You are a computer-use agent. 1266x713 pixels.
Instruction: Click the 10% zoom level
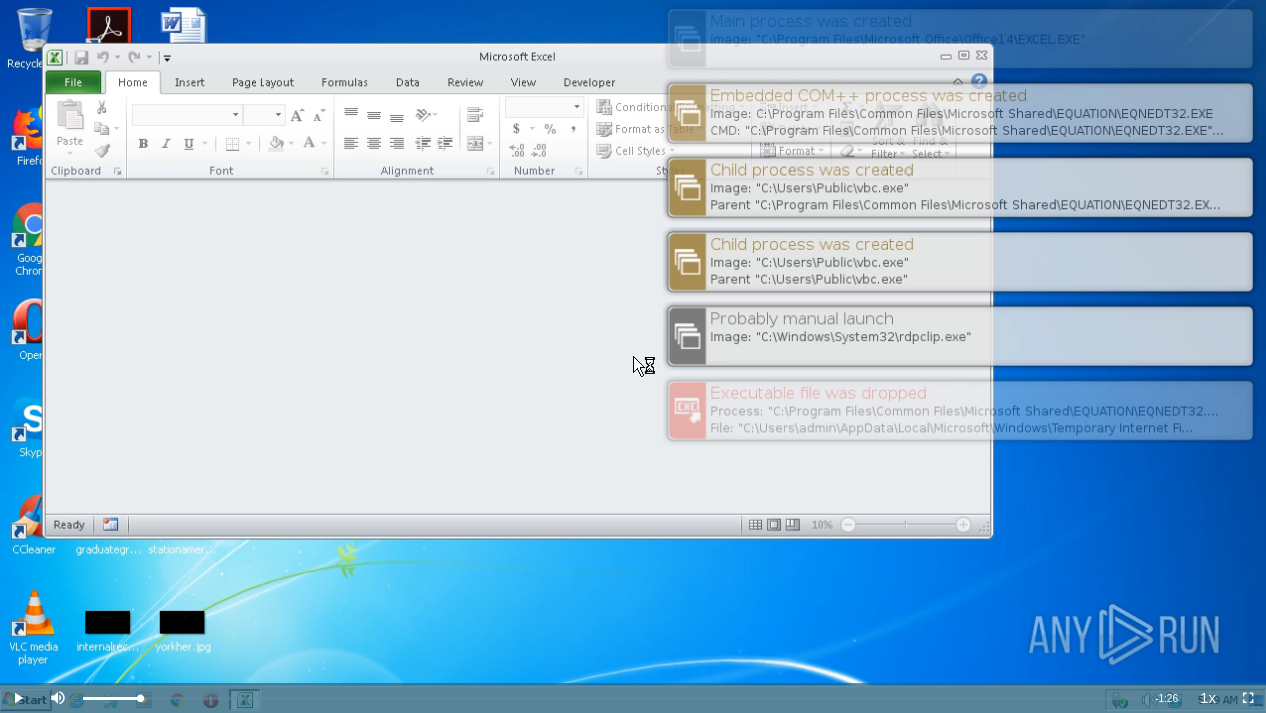click(822, 525)
